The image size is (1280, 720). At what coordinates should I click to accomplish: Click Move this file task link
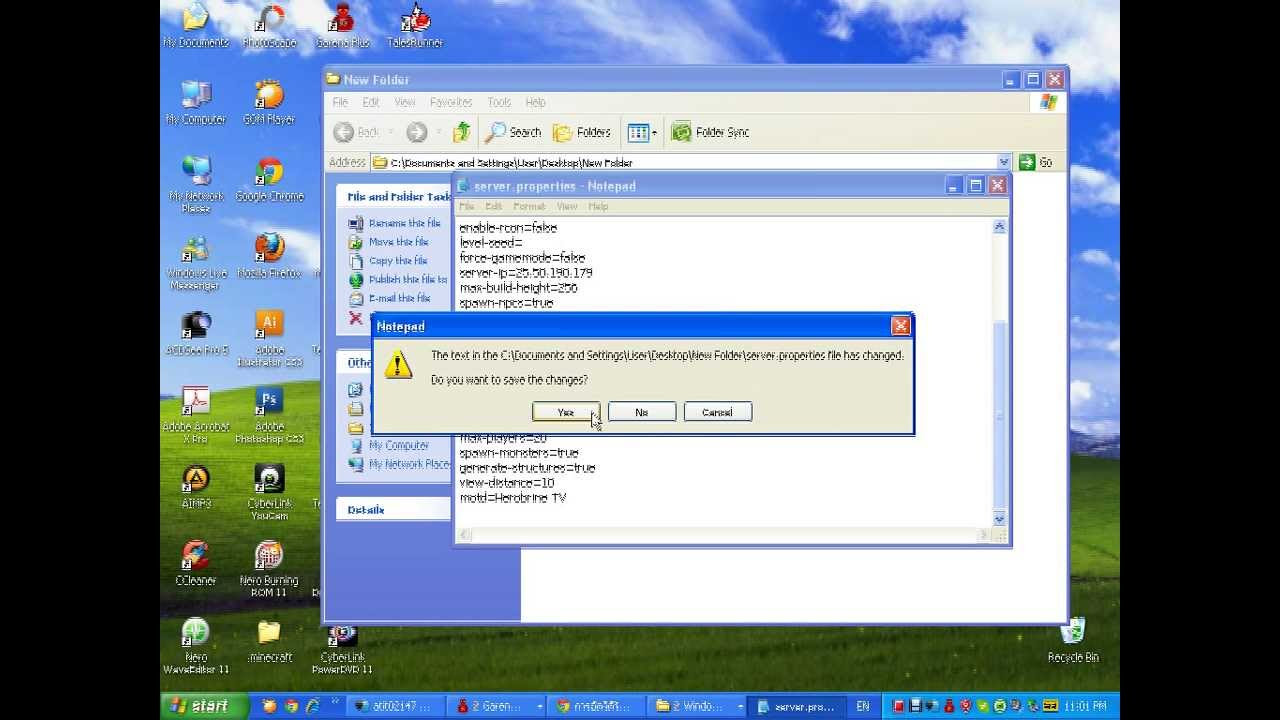[398, 242]
